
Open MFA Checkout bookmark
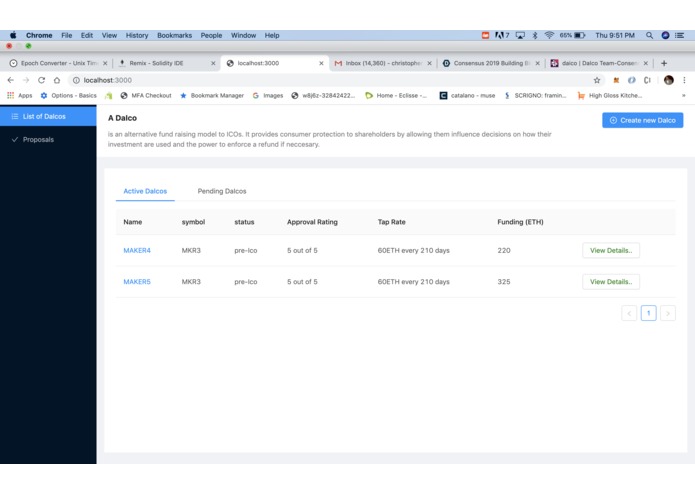[146, 95]
